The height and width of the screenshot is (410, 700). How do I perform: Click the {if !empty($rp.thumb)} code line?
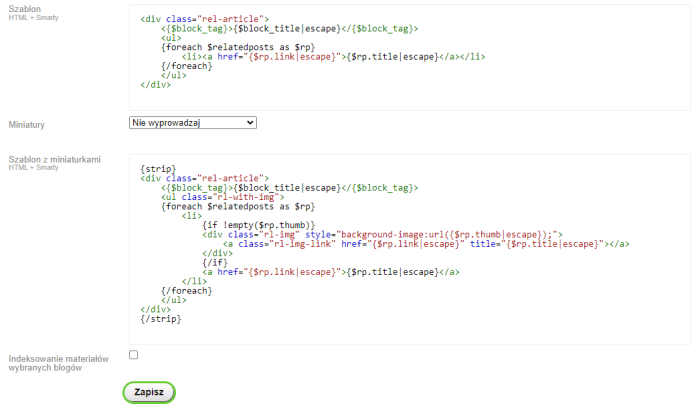coord(258,224)
